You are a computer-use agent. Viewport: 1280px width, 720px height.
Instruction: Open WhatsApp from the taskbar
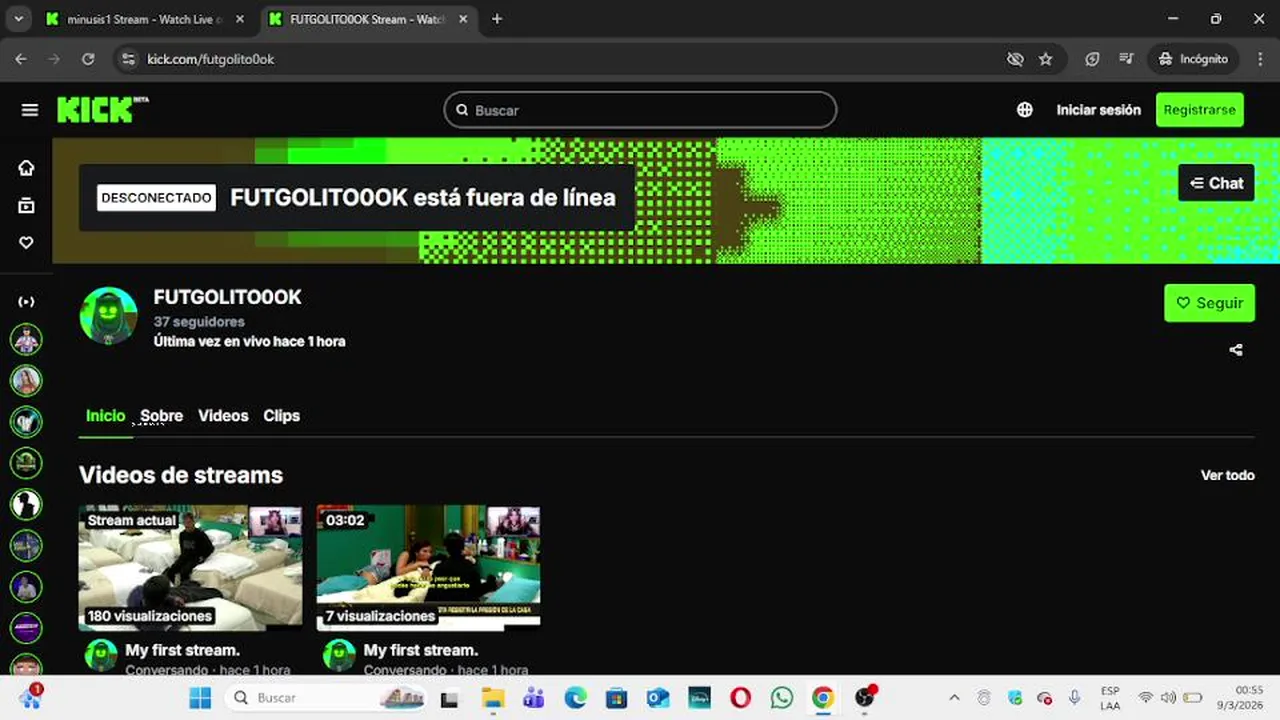[x=782, y=698]
